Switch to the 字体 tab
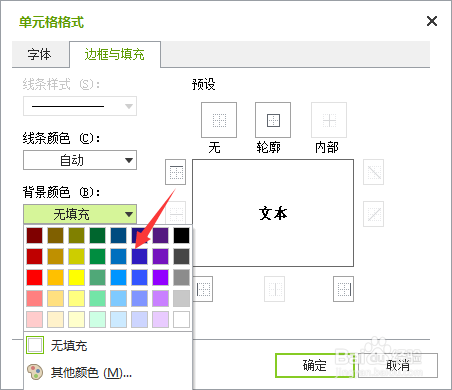This screenshot has width=452, height=390. pos(40,54)
